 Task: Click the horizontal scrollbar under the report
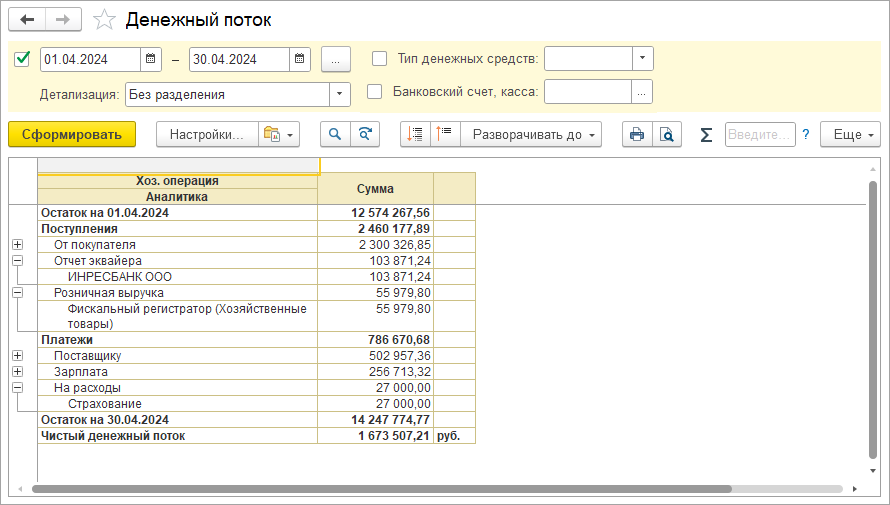(380, 489)
